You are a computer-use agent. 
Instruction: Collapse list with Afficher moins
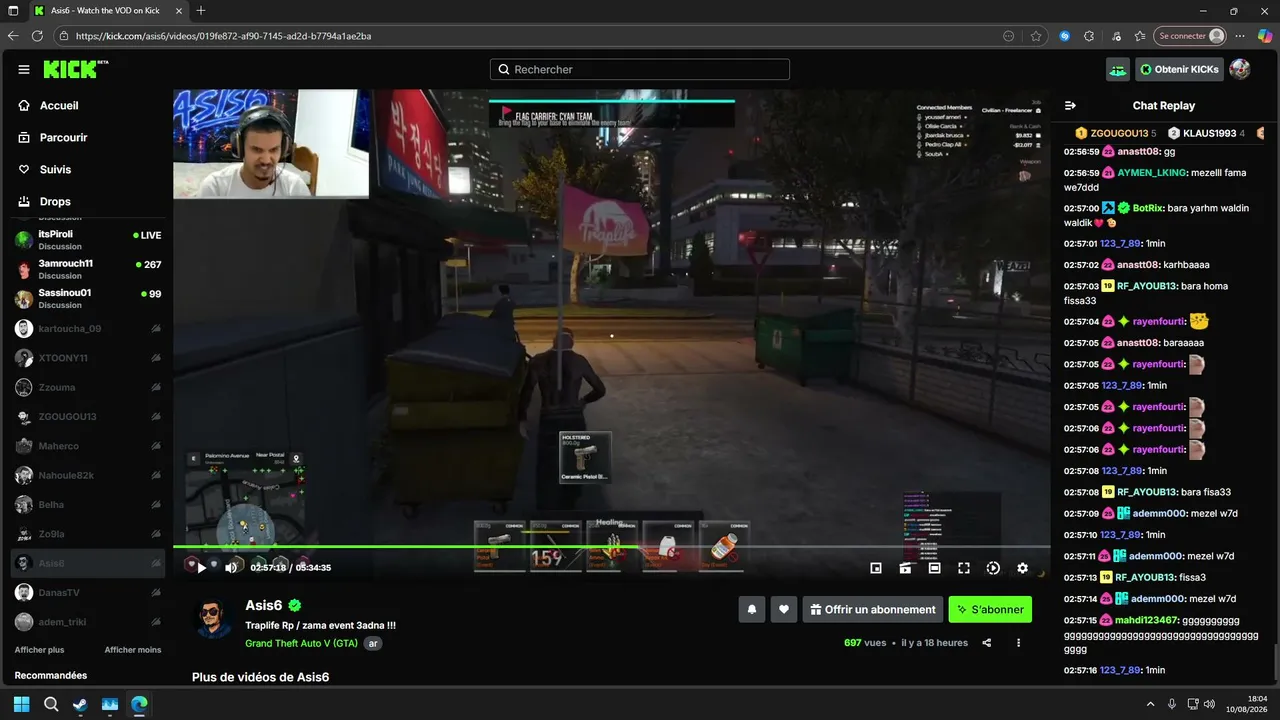coord(133,650)
